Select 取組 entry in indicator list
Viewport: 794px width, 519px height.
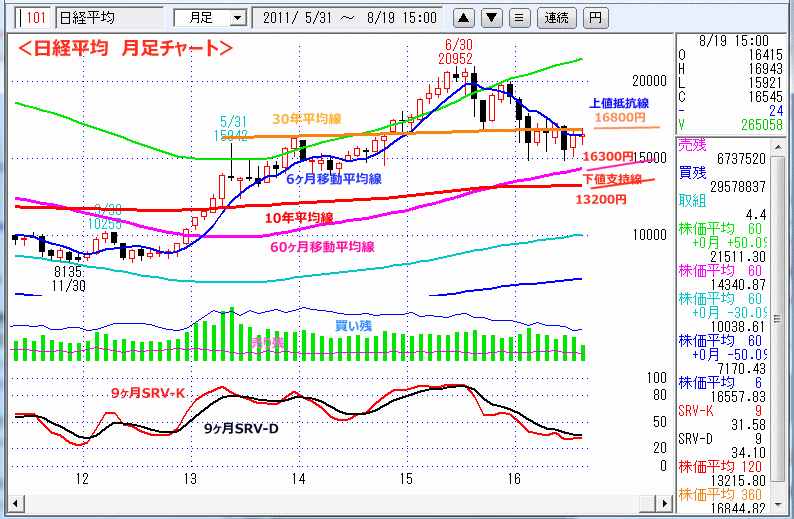[x=694, y=200]
